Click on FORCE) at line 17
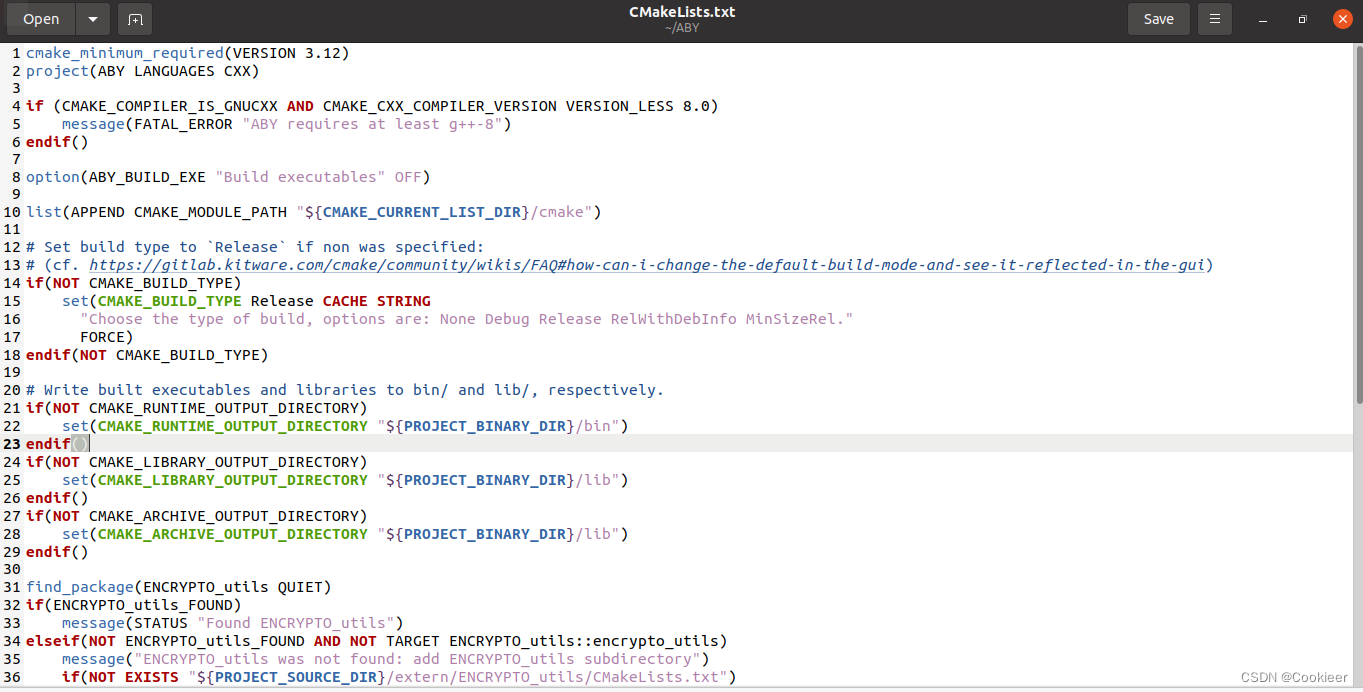The image size is (1363, 692). (x=107, y=337)
